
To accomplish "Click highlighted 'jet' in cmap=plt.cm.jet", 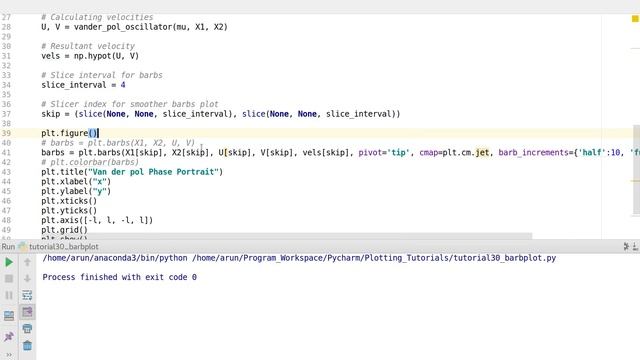I will pos(482,153).
